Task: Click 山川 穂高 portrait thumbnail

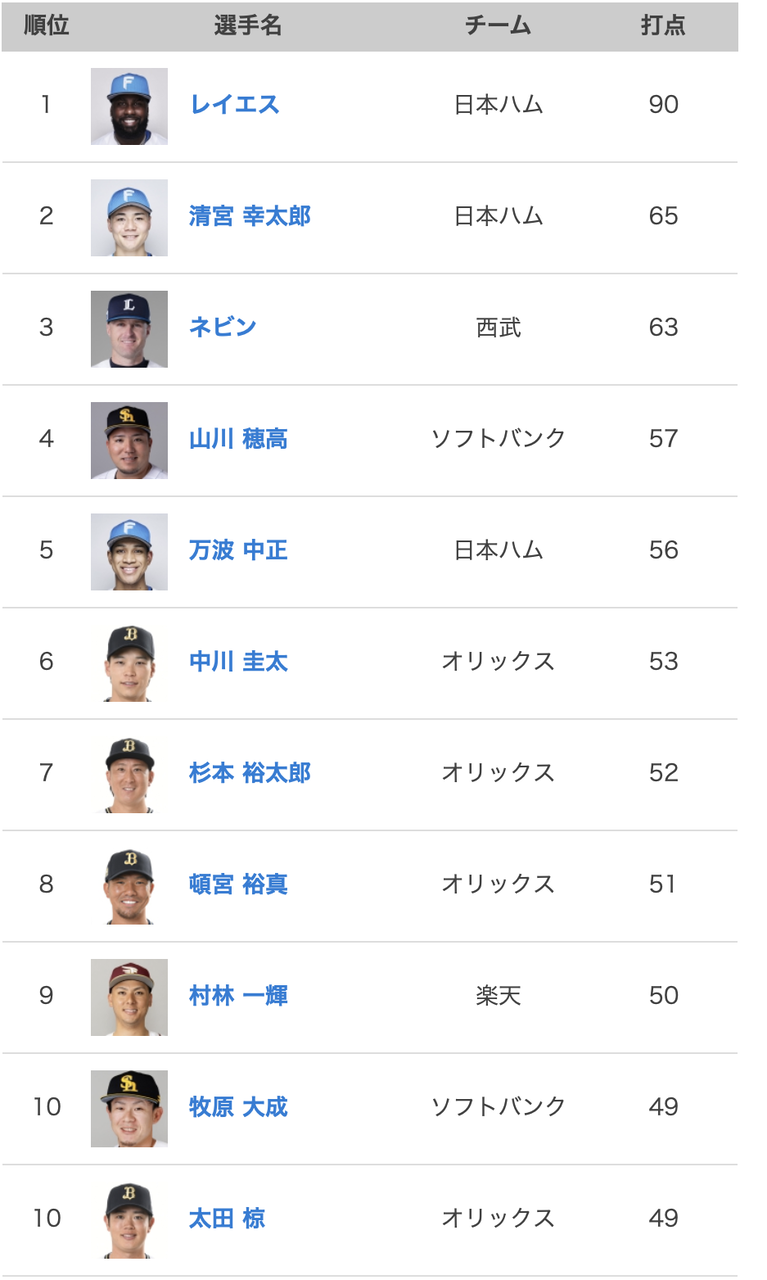Action: tap(129, 440)
